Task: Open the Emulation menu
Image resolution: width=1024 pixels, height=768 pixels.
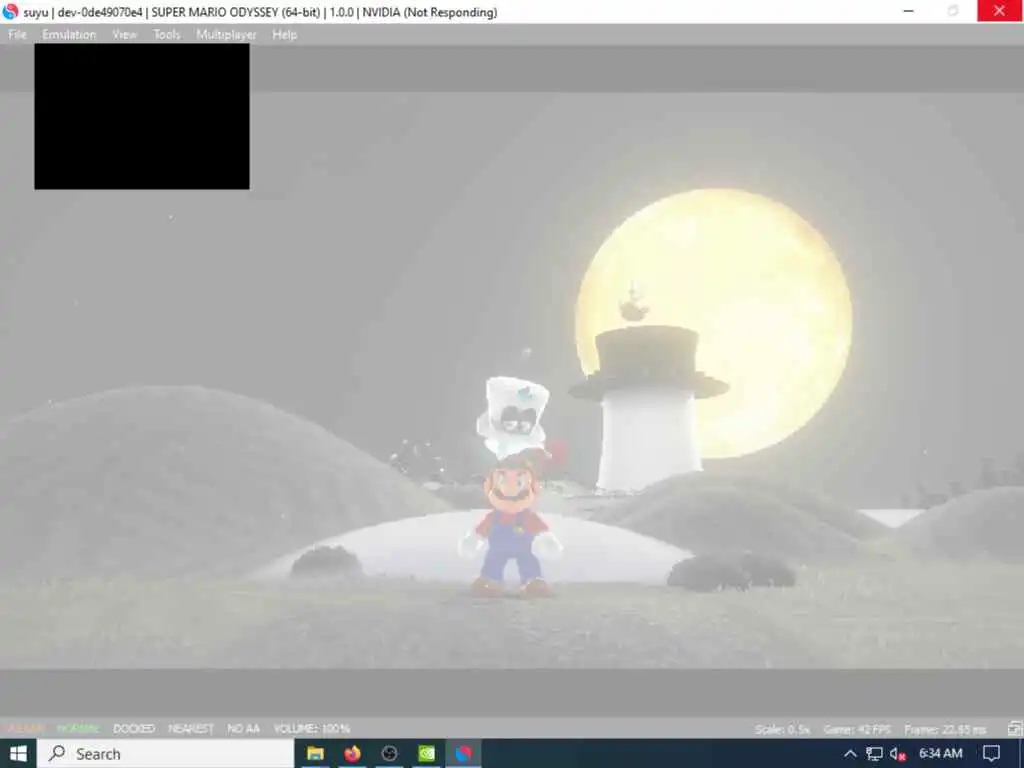Action: point(69,35)
